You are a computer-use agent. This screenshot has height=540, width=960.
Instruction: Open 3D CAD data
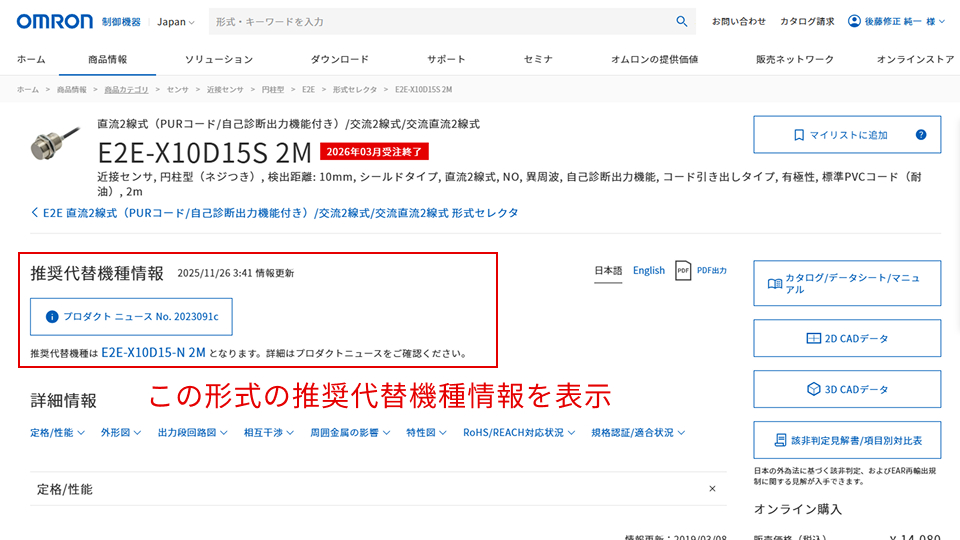(x=846, y=389)
